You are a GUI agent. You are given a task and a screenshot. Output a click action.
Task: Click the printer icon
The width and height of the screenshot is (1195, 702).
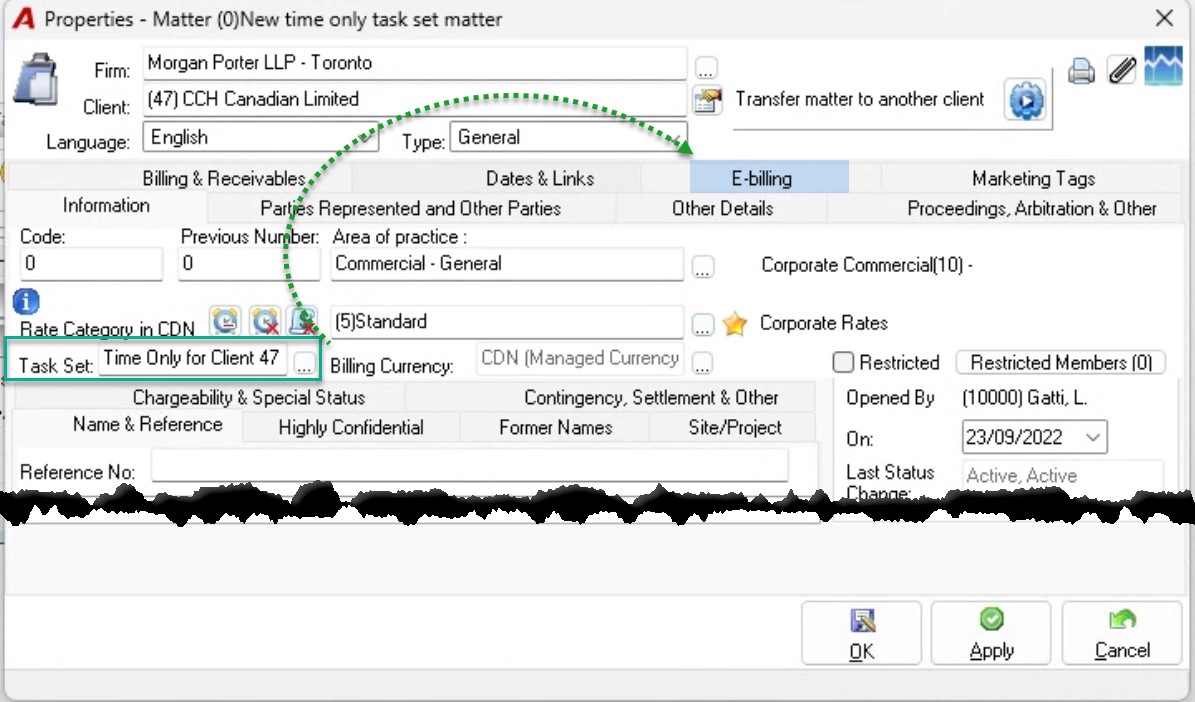click(x=1081, y=71)
